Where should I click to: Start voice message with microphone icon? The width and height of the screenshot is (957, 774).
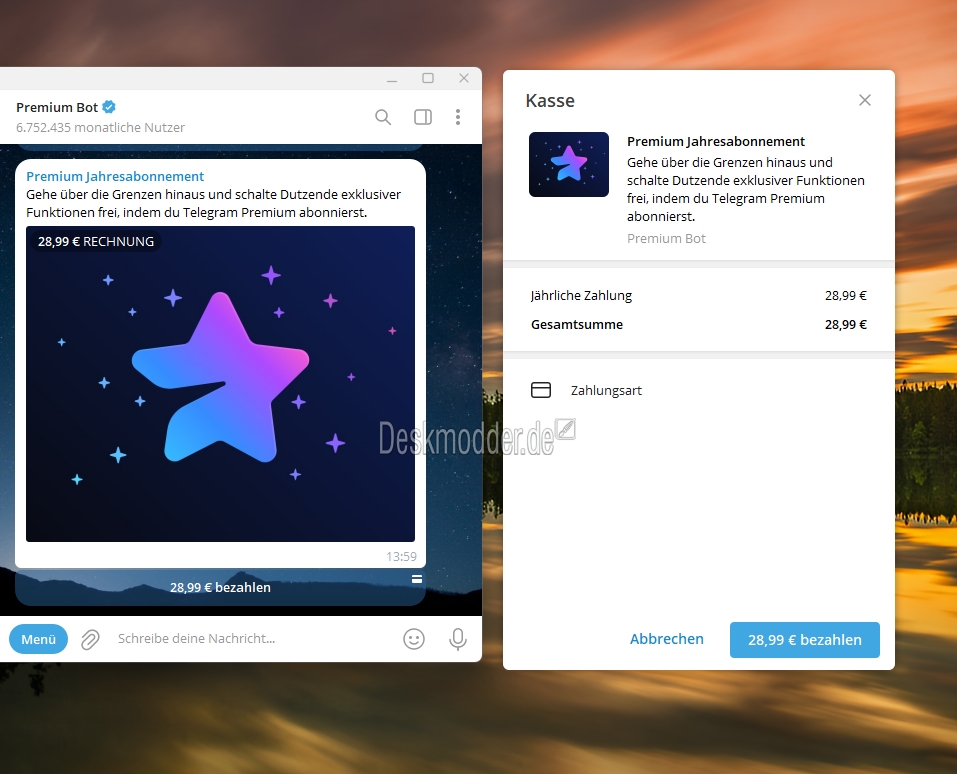tap(458, 639)
